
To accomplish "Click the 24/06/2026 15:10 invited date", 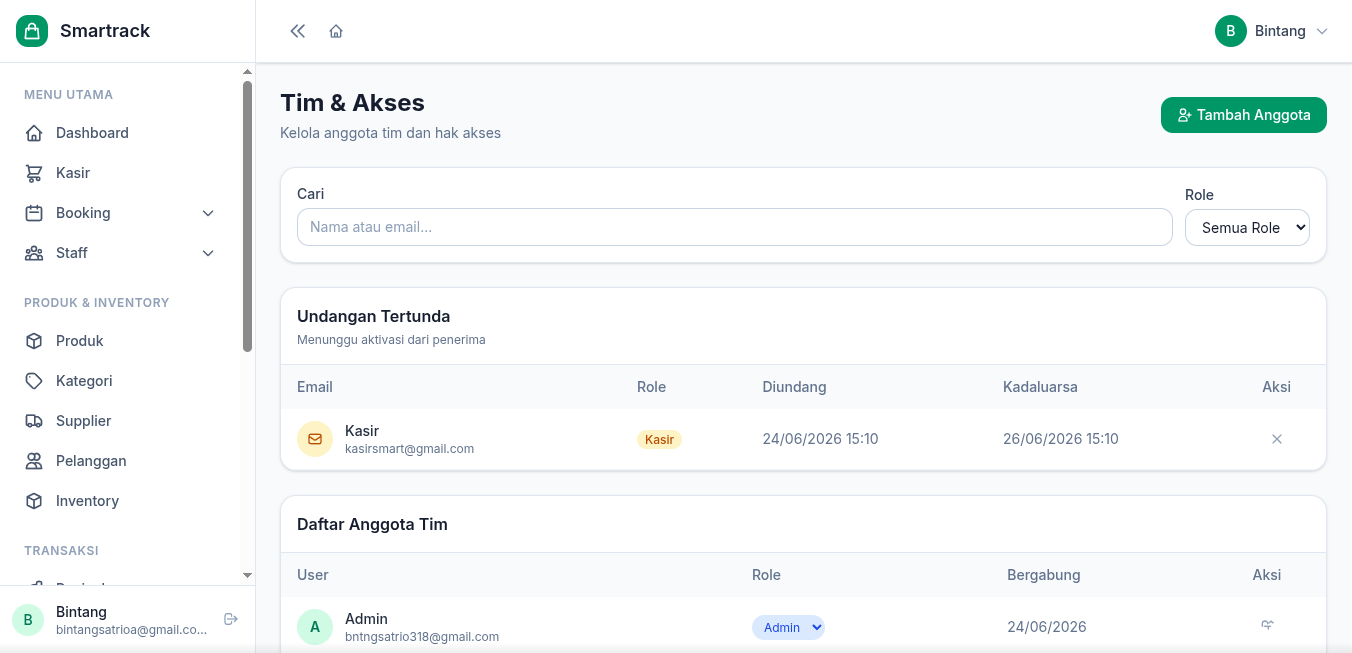I will [x=820, y=439].
